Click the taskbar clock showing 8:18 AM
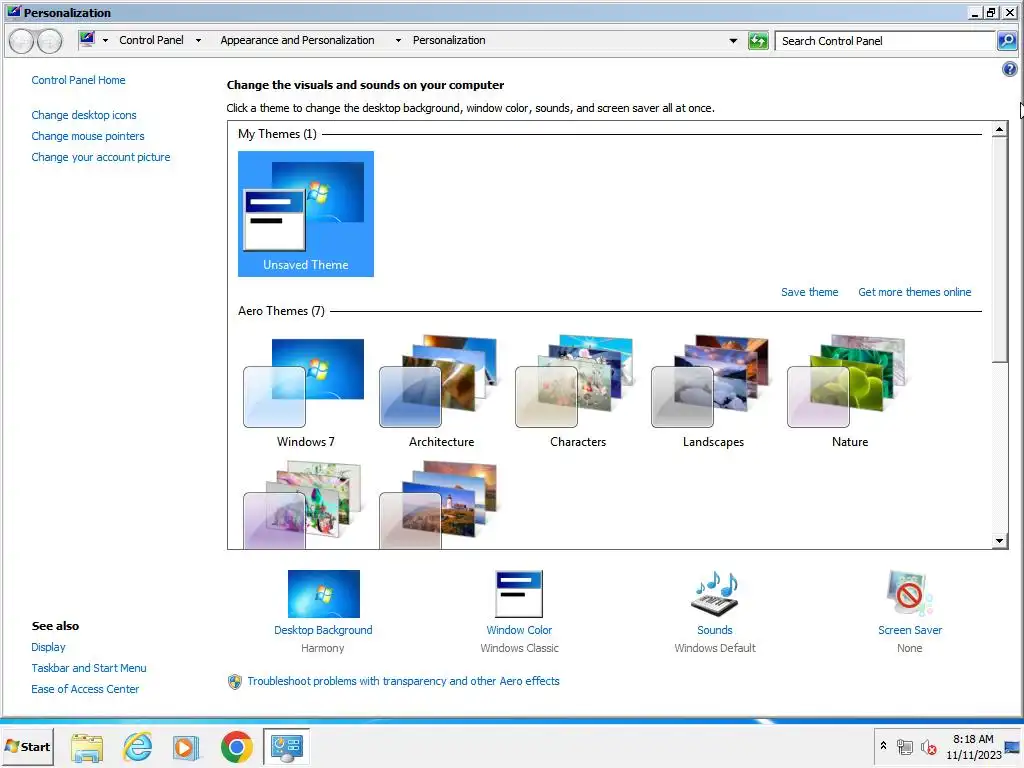The image size is (1024, 768). tap(973, 746)
